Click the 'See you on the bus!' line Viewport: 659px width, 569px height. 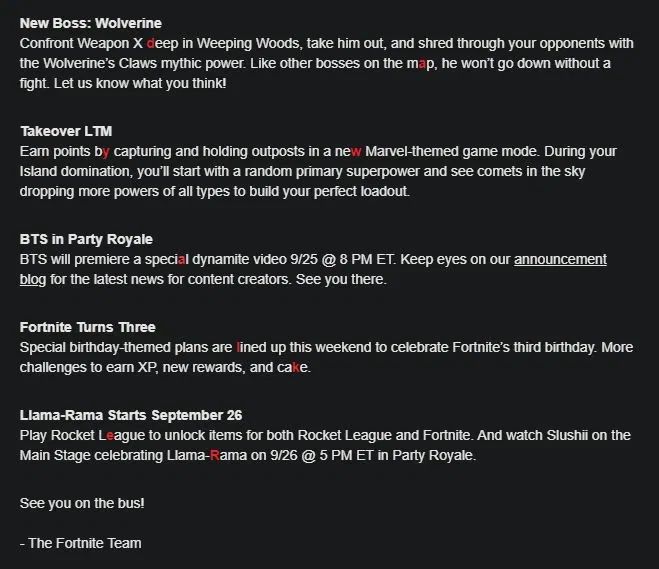(x=82, y=503)
